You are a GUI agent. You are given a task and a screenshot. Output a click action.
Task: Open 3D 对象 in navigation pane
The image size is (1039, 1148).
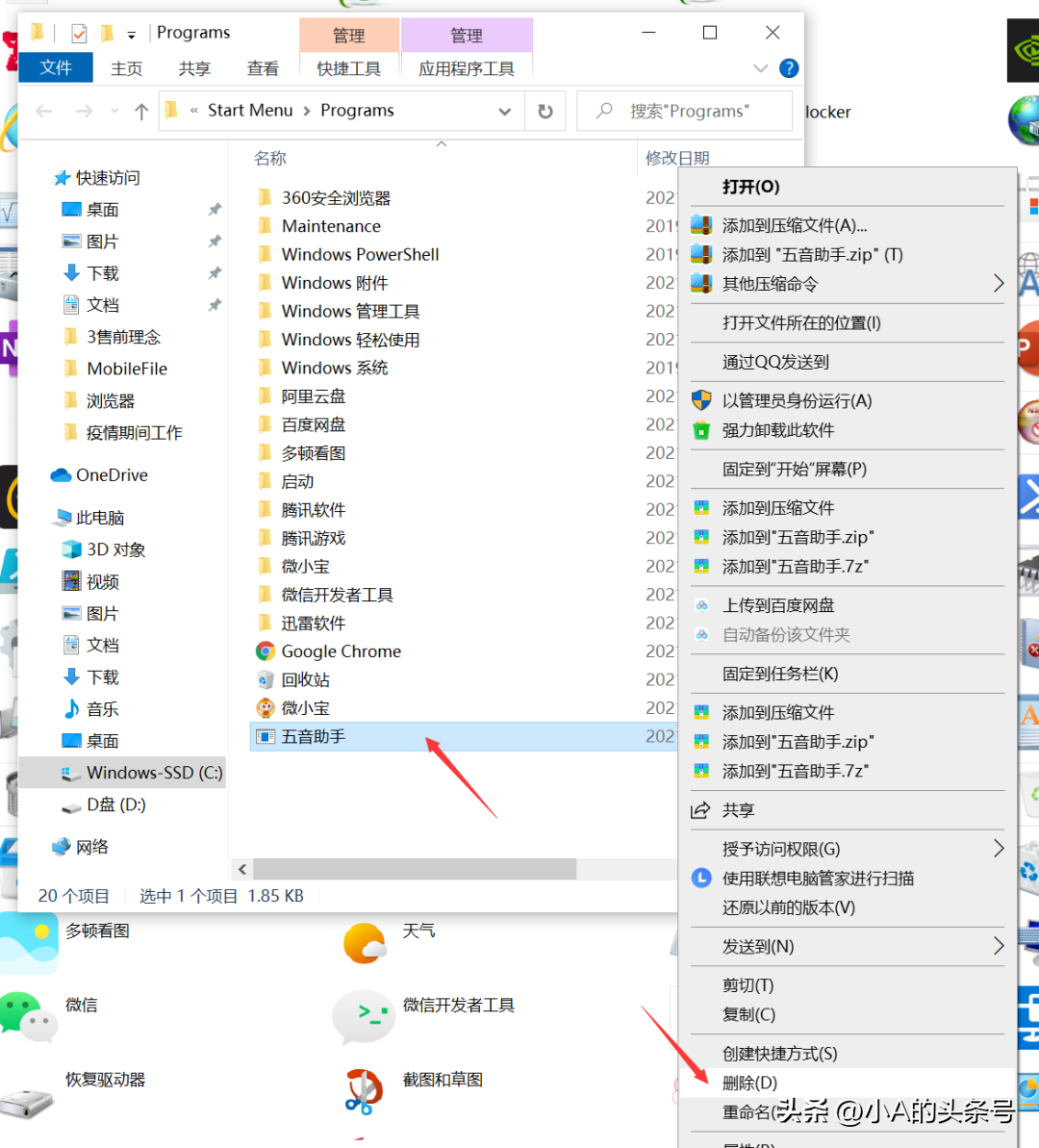click(x=115, y=549)
